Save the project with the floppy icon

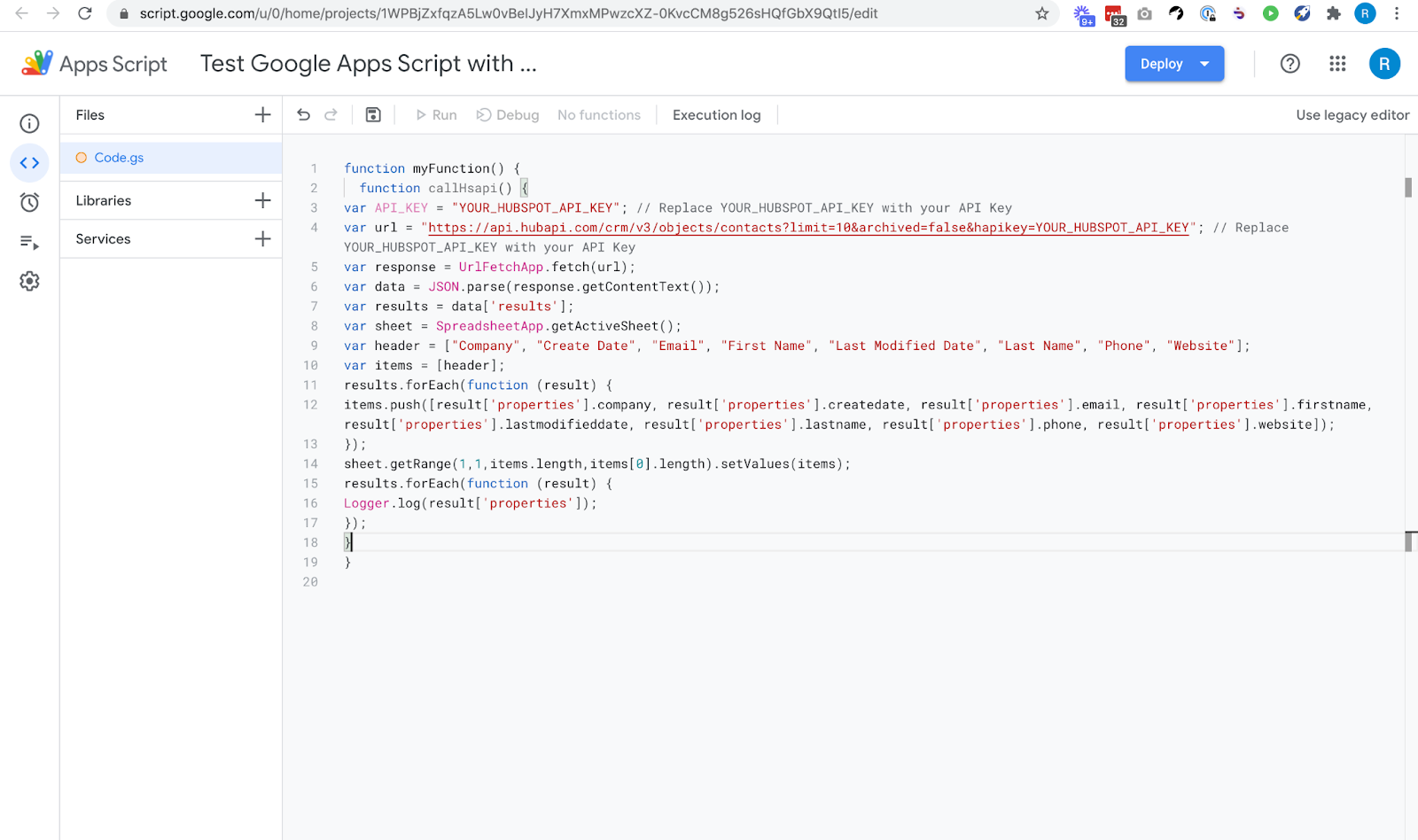point(373,114)
